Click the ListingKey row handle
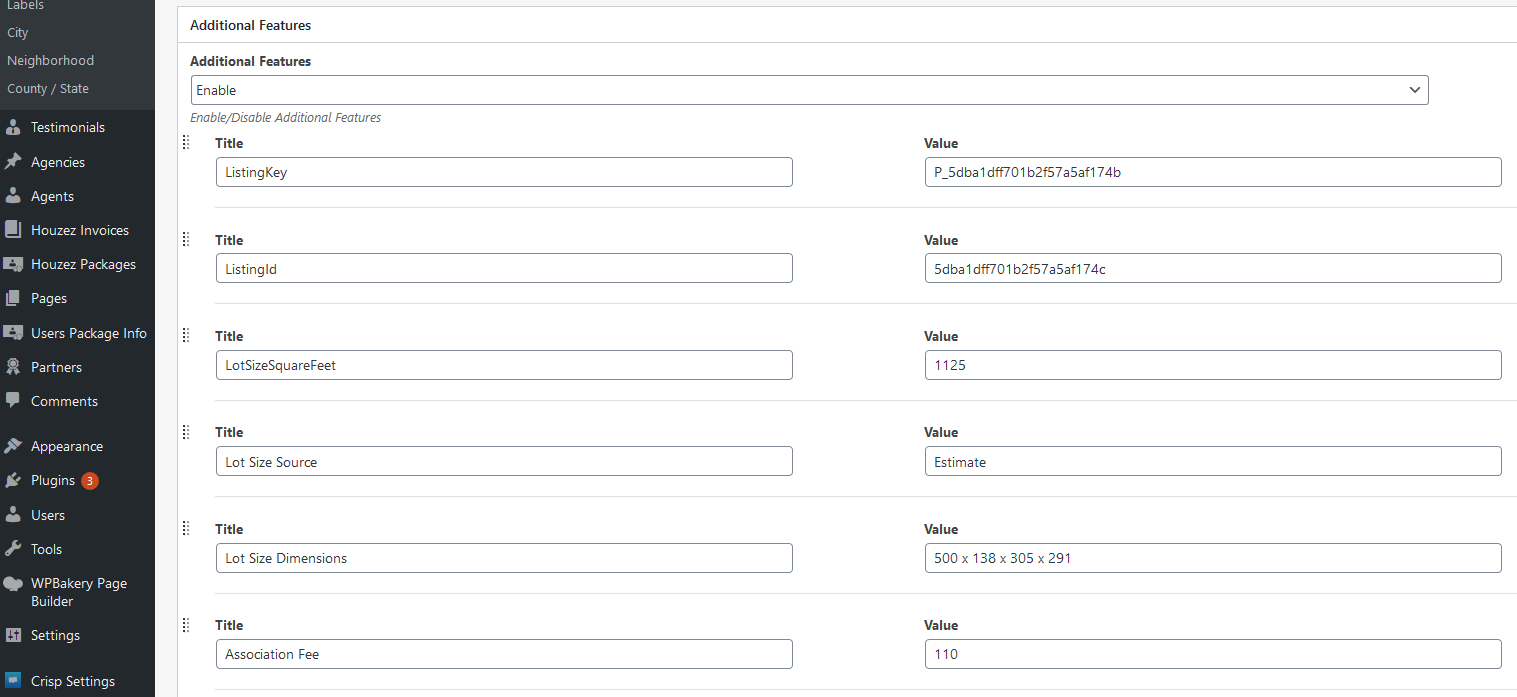This screenshot has height=697, width=1517. [x=186, y=143]
